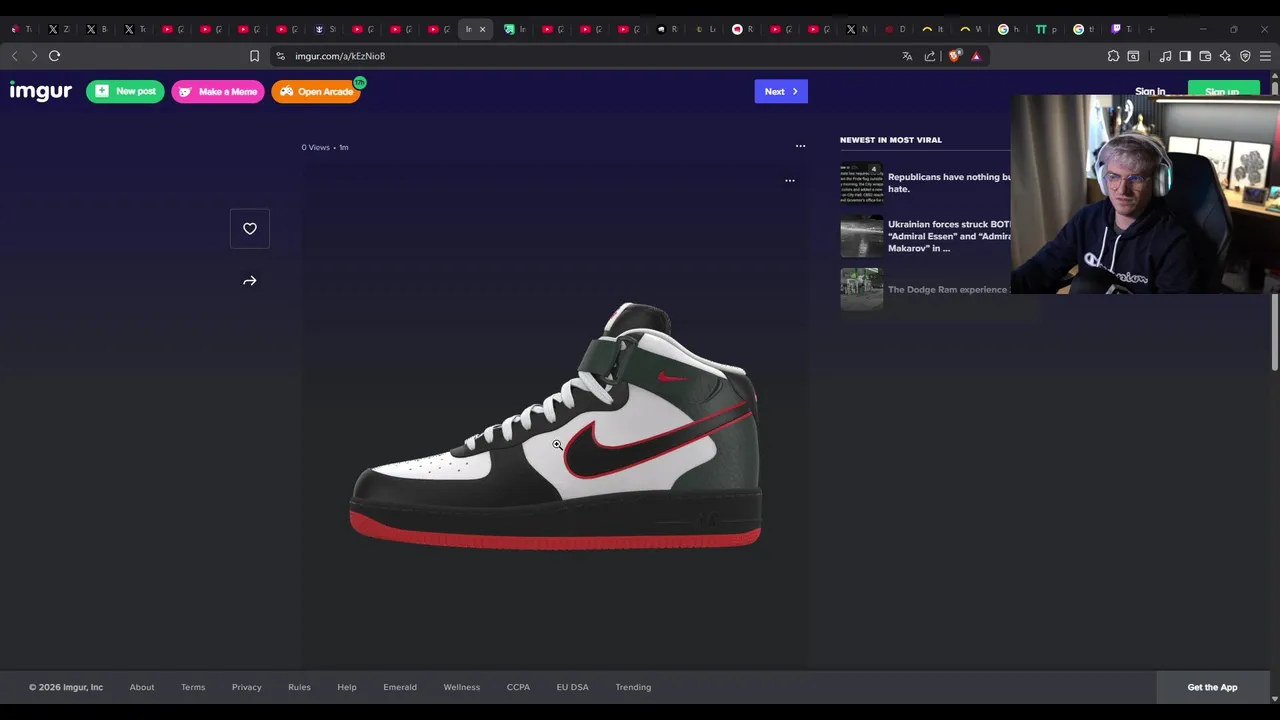Click the '0 Views' post stats text

coord(315,147)
